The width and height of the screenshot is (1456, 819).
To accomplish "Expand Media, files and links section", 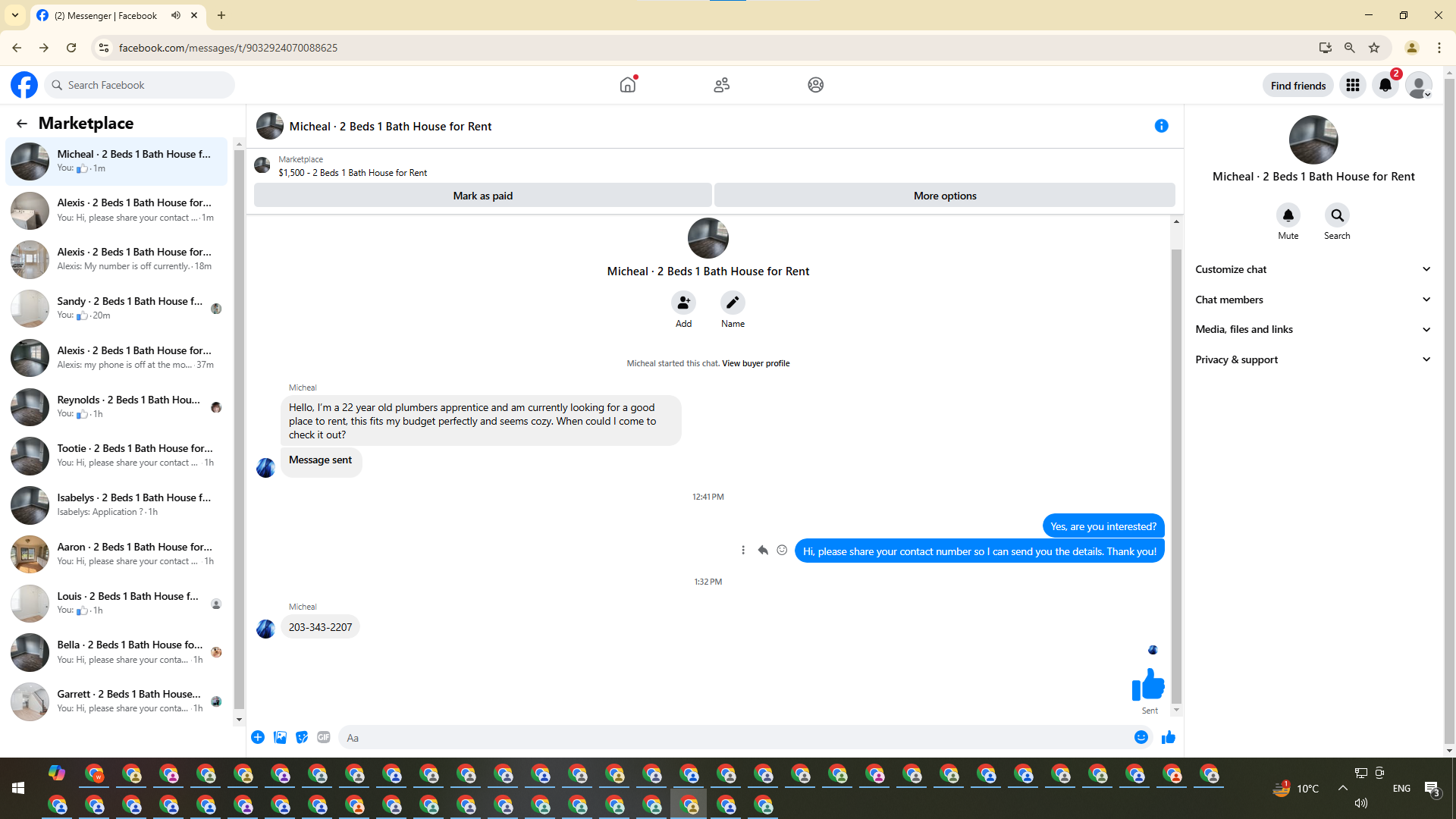I will click(x=1313, y=329).
